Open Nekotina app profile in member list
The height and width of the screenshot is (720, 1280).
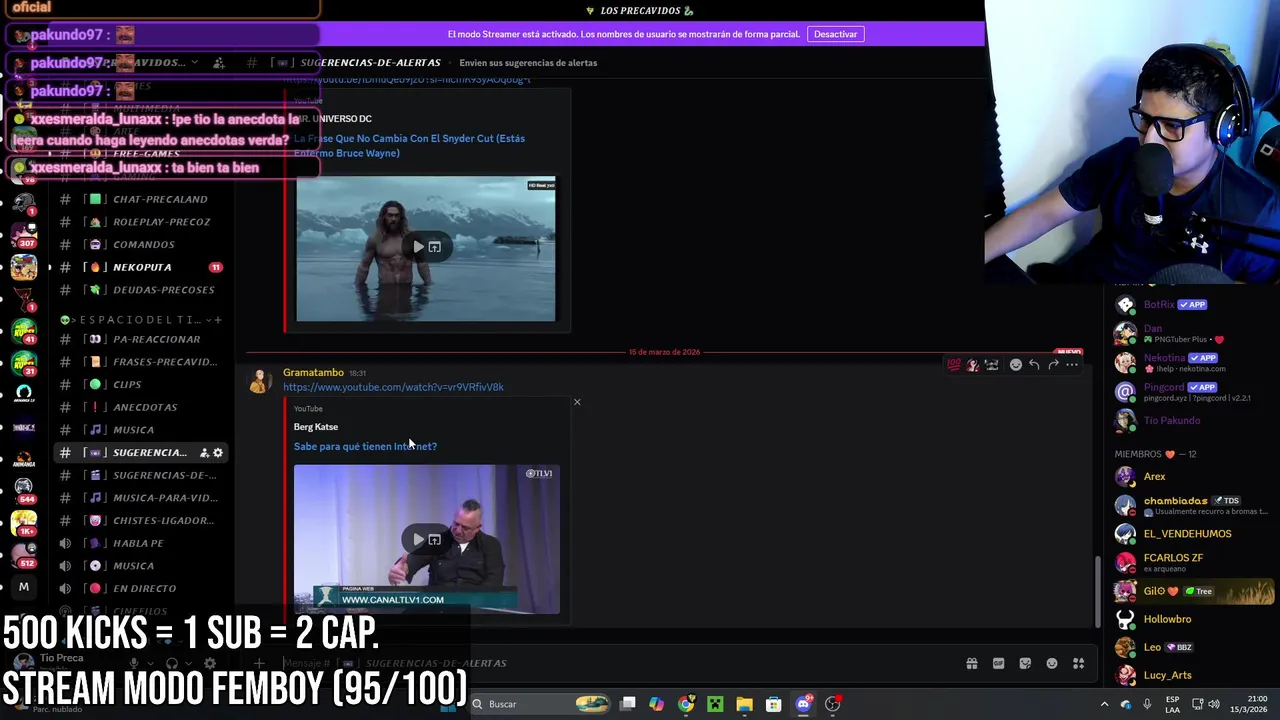point(1192,363)
